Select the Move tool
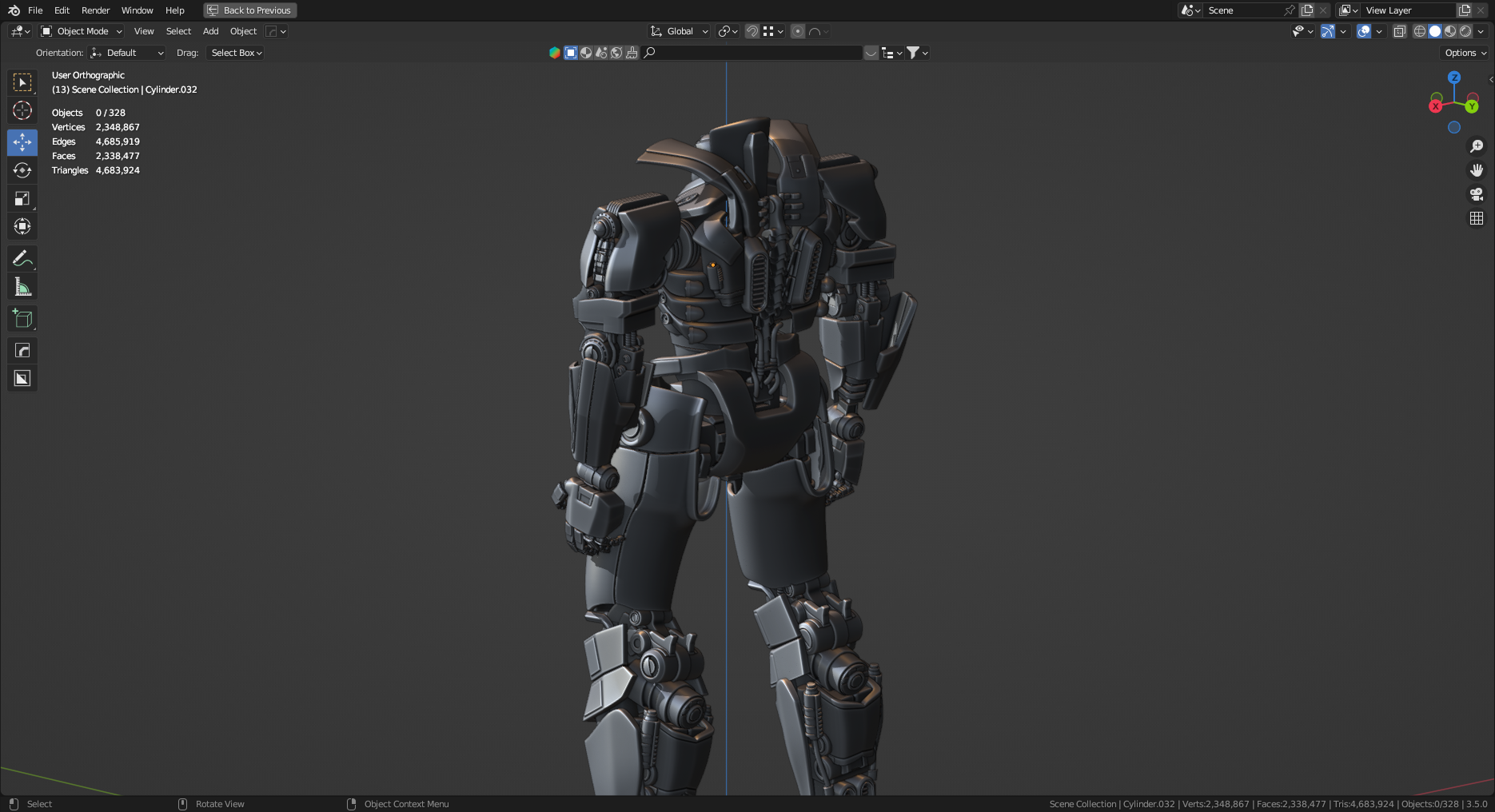The width and height of the screenshot is (1495, 812). 22,142
